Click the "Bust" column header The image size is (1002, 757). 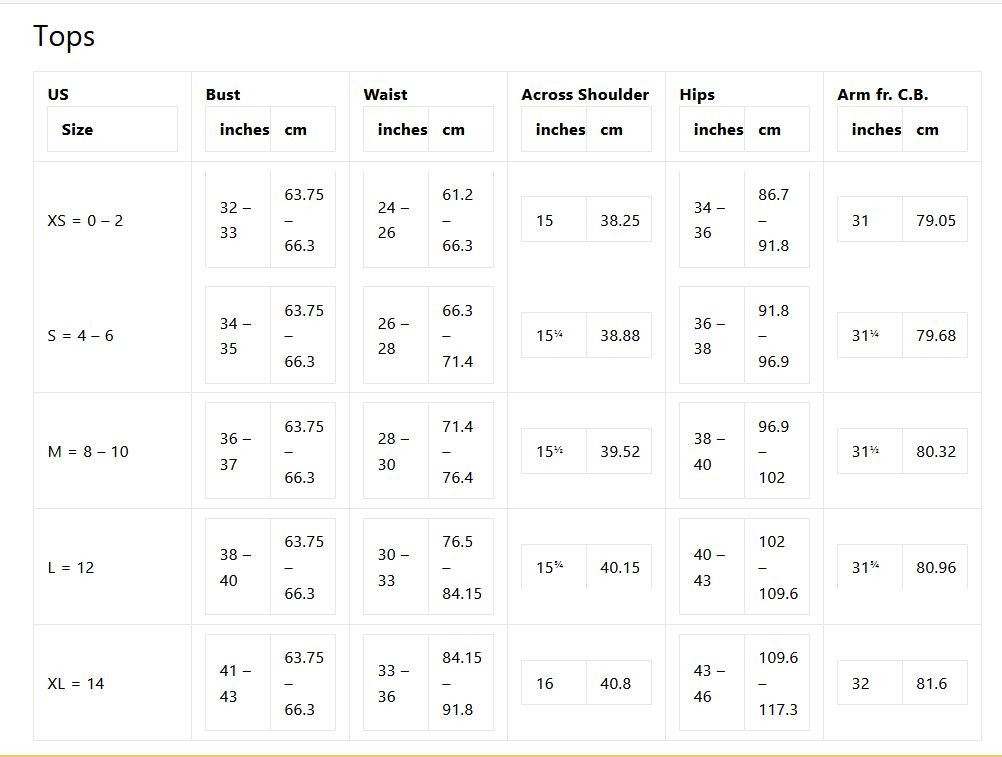pyautogui.click(x=223, y=94)
